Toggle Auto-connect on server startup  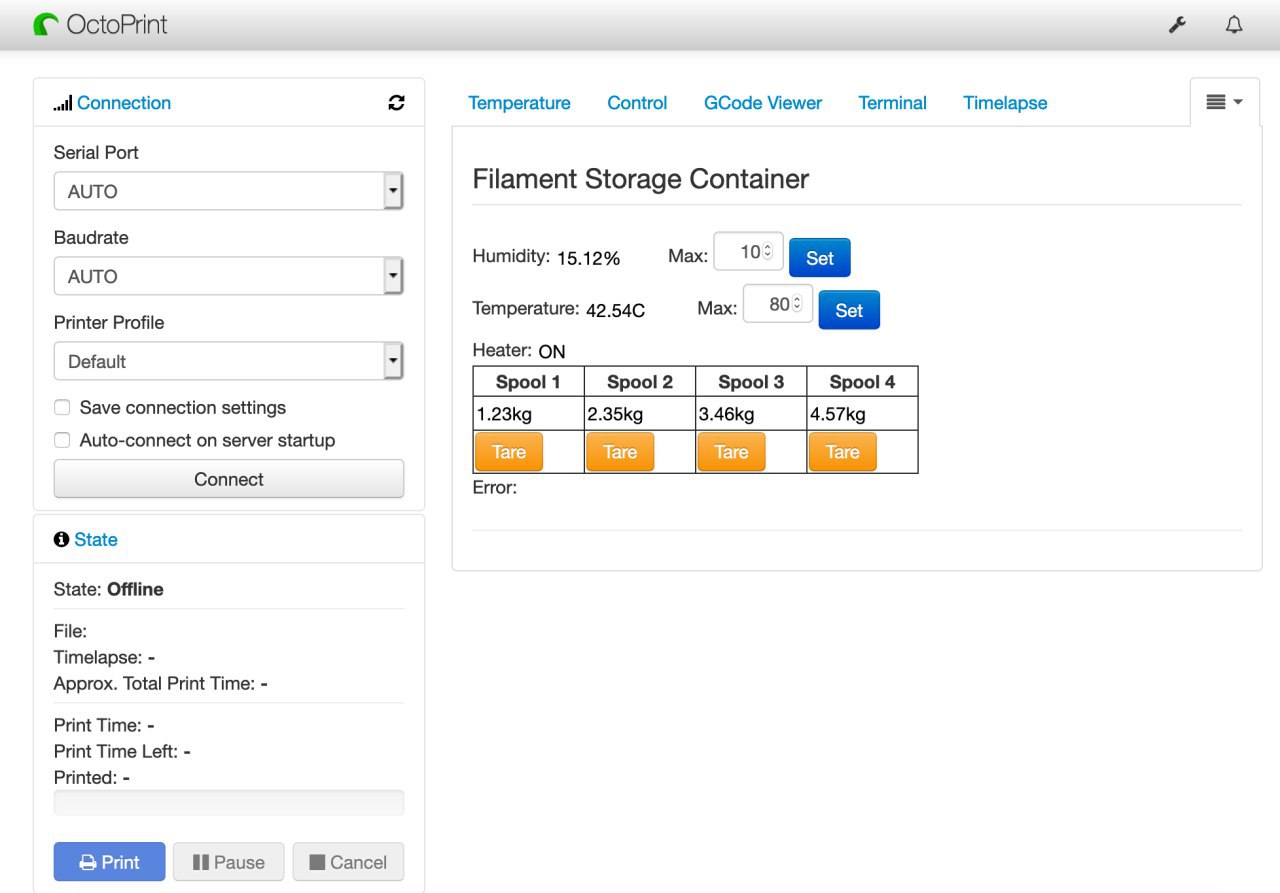click(62, 441)
